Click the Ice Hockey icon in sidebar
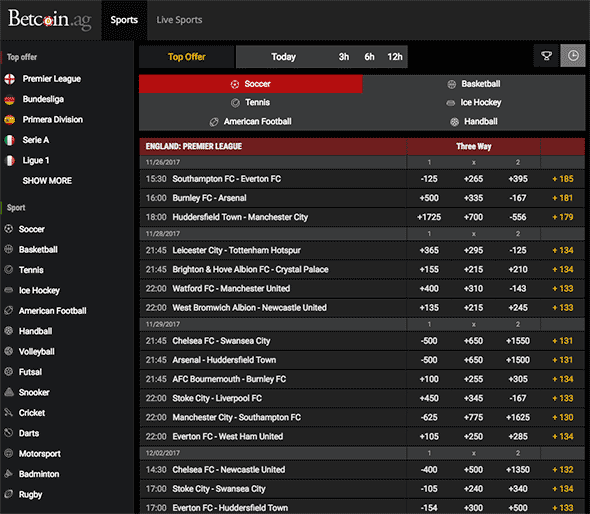Viewport: 590px width, 514px height. [9, 290]
